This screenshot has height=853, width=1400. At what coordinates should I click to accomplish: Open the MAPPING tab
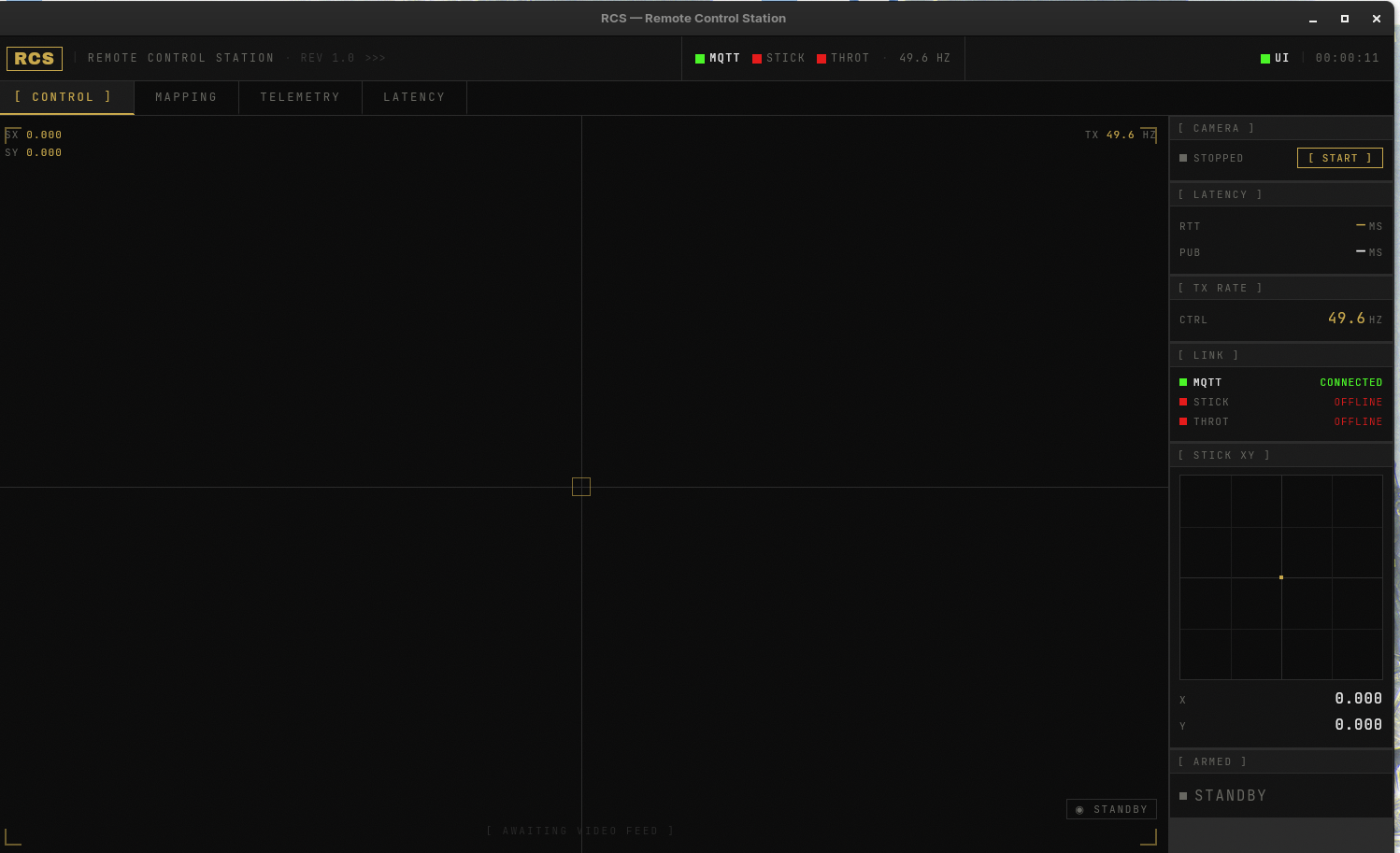pos(186,97)
